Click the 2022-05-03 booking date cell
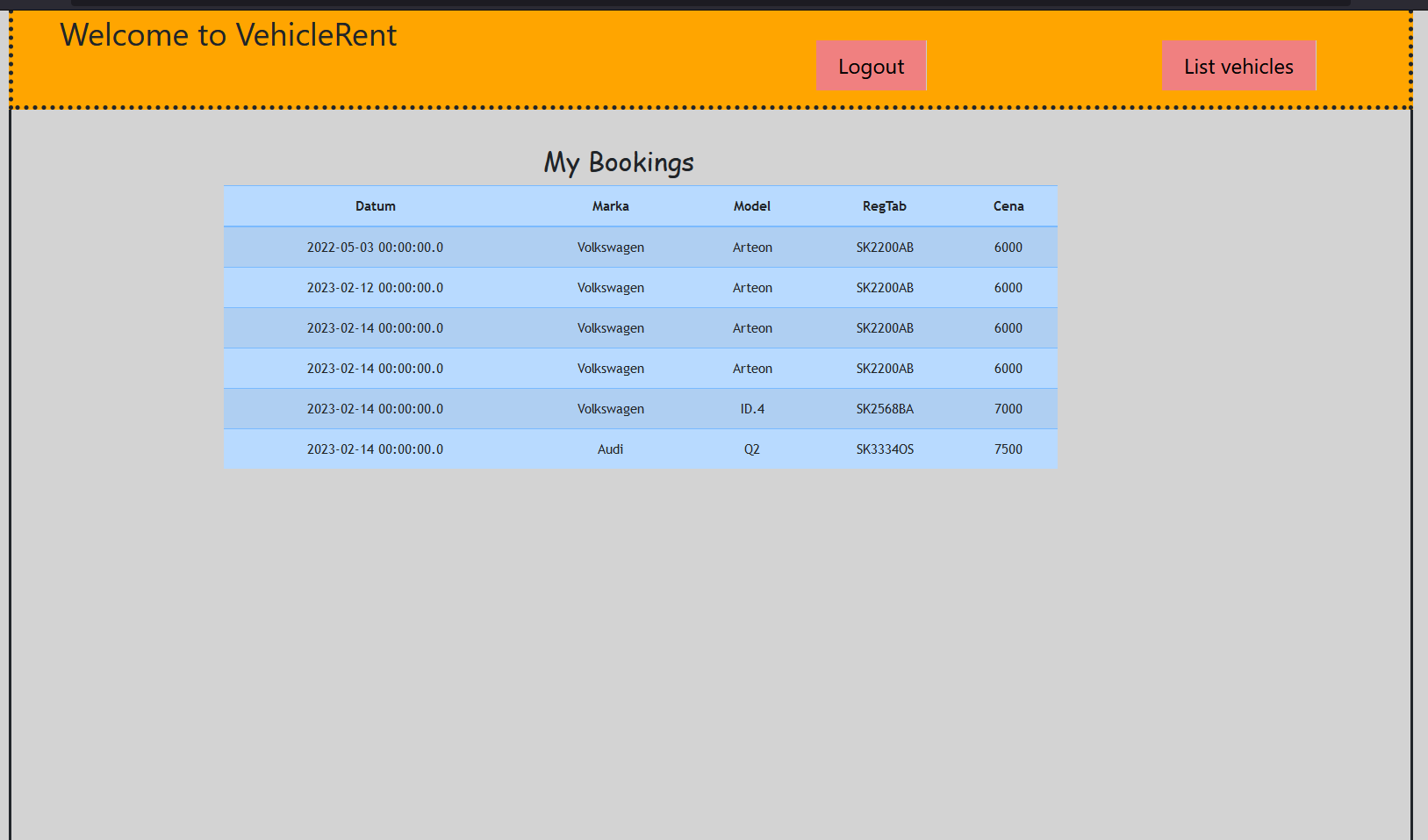 coord(375,248)
